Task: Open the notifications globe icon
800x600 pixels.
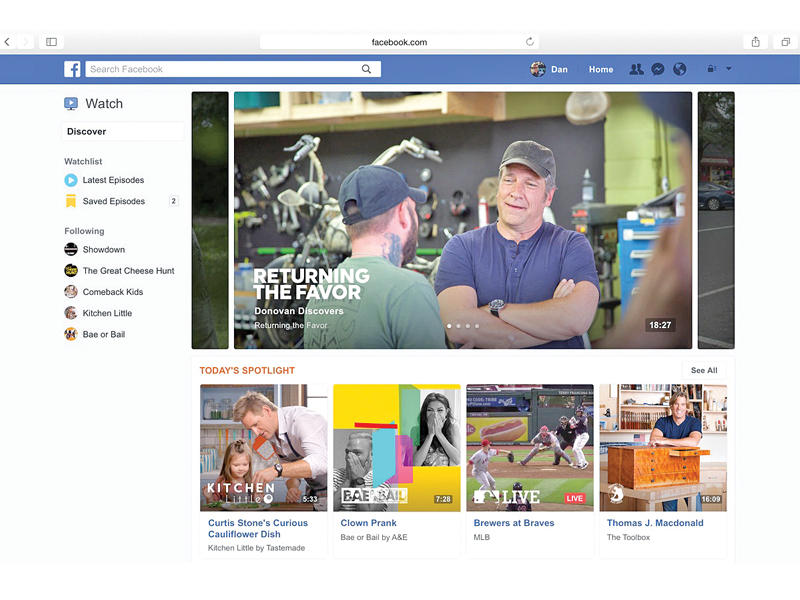Action: (x=680, y=69)
